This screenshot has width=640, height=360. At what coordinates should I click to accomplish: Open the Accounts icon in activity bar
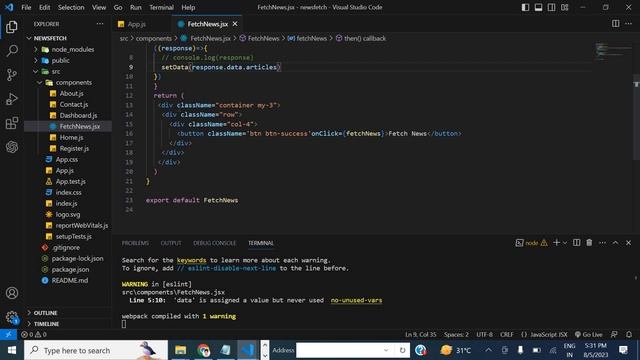click(x=12, y=293)
